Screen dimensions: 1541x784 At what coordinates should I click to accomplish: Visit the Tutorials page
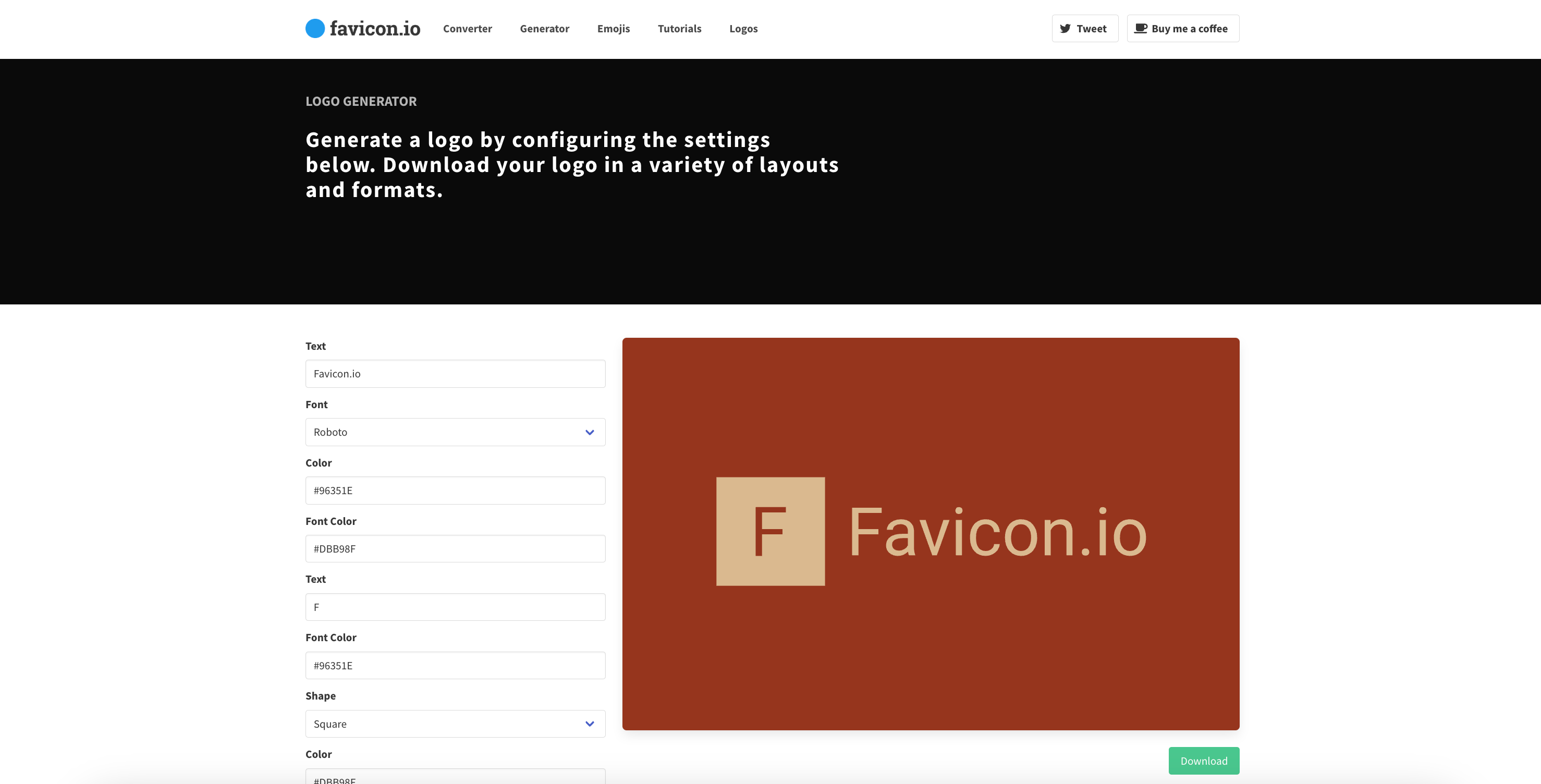tap(679, 29)
